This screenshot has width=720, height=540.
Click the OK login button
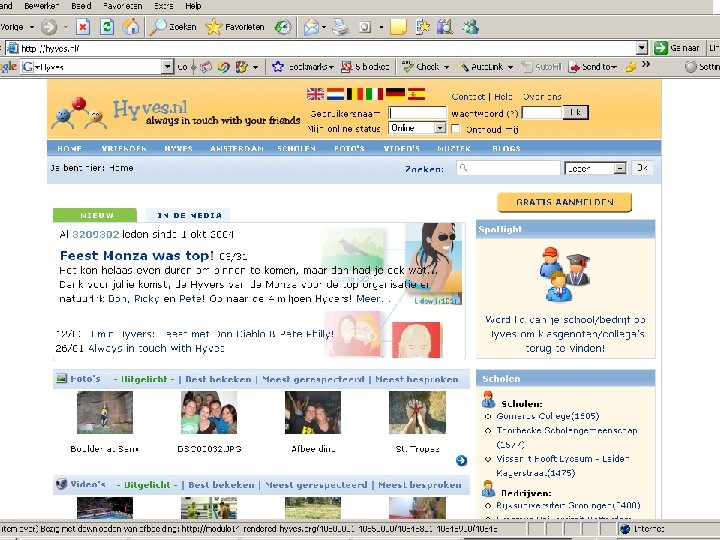[575, 112]
